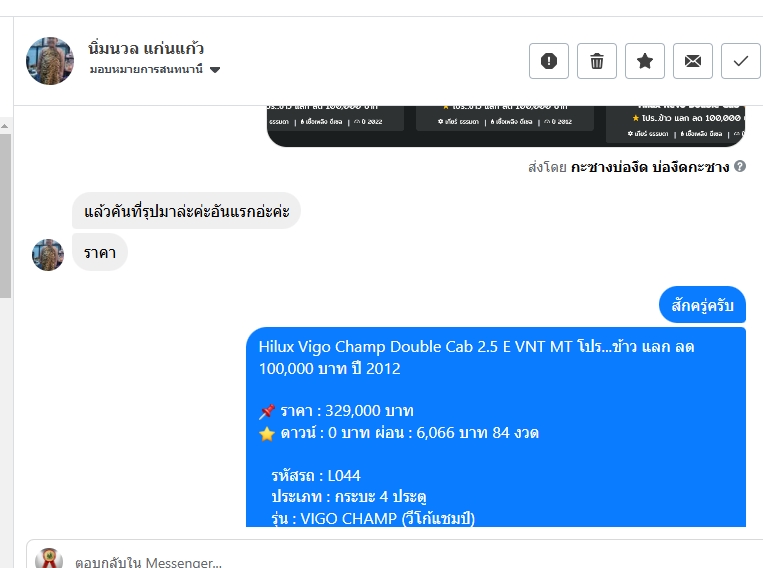Select the type line กระบะ 4 ประตู
Image resolution: width=763 pixels, height=568 pixels.
point(349,496)
